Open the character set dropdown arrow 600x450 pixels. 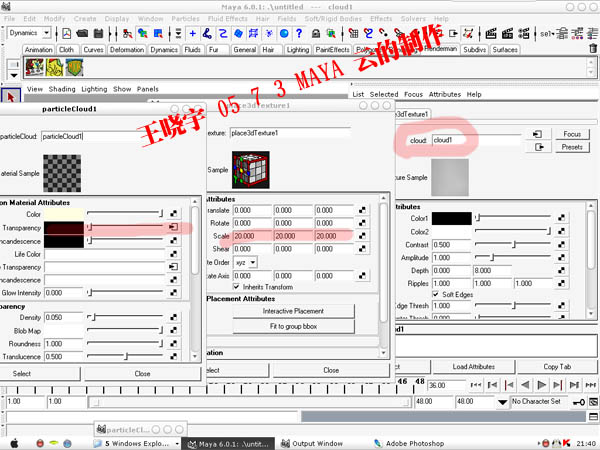502,402
